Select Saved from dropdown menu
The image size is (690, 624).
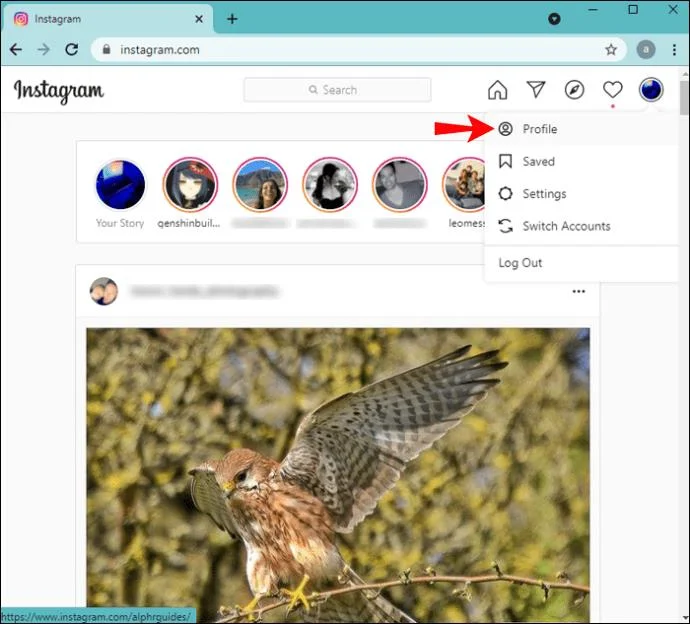click(581, 162)
